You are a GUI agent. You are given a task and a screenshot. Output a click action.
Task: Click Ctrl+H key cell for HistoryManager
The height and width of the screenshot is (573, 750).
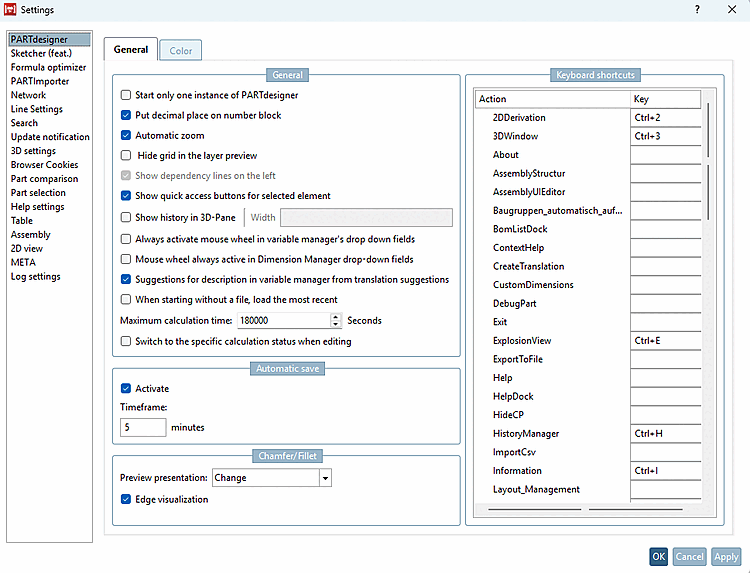pos(666,434)
